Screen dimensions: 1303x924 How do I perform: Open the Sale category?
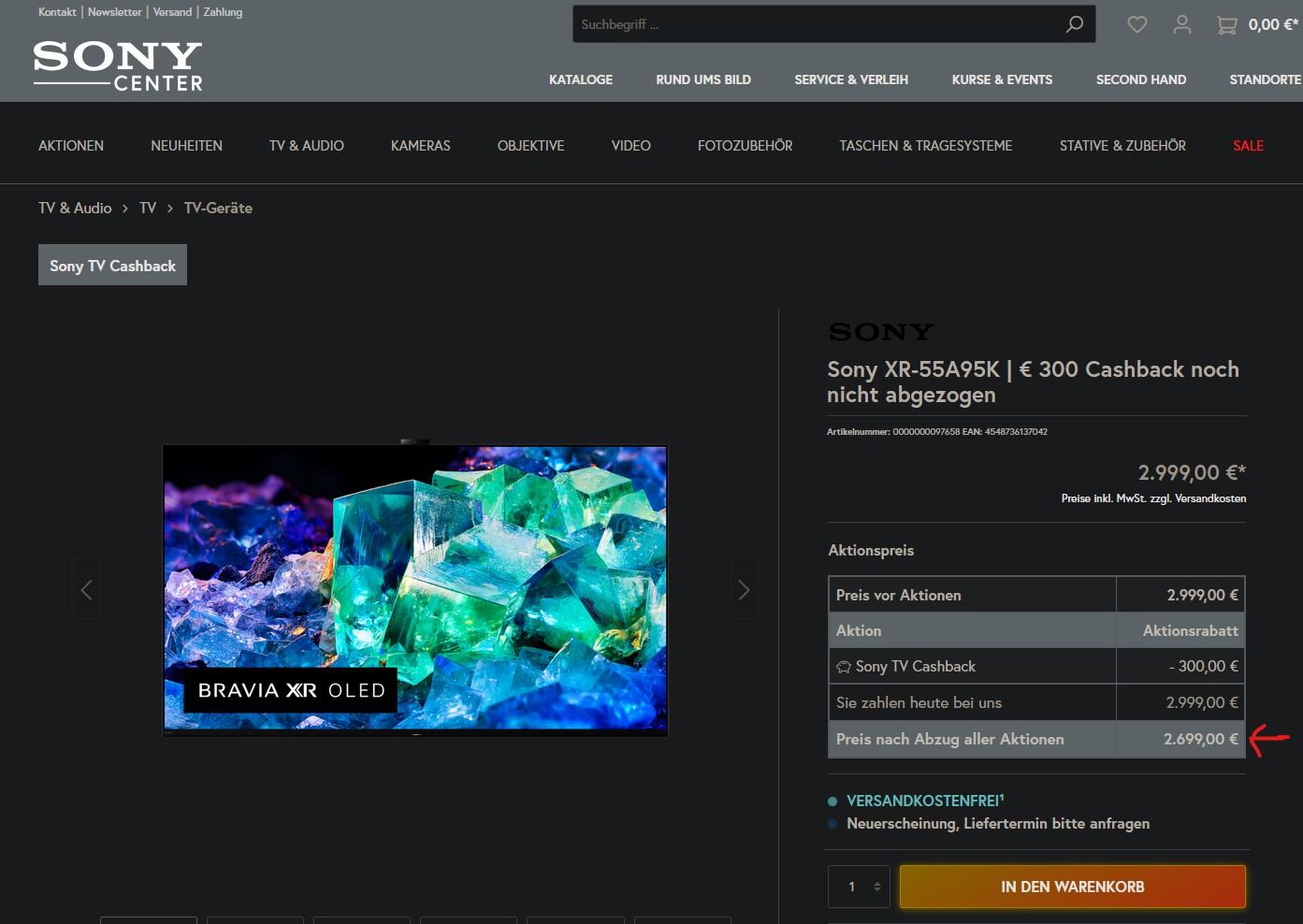(1248, 146)
